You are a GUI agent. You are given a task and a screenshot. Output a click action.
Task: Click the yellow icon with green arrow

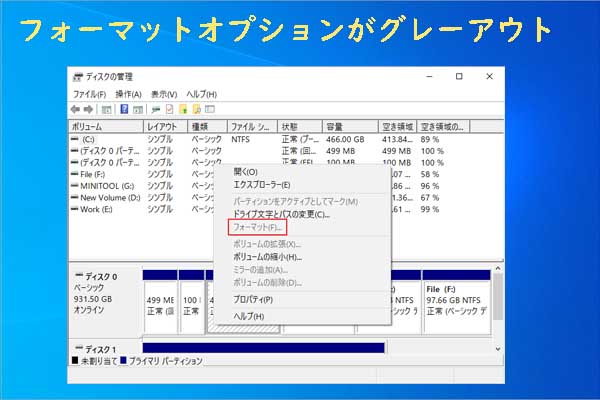tap(183, 109)
